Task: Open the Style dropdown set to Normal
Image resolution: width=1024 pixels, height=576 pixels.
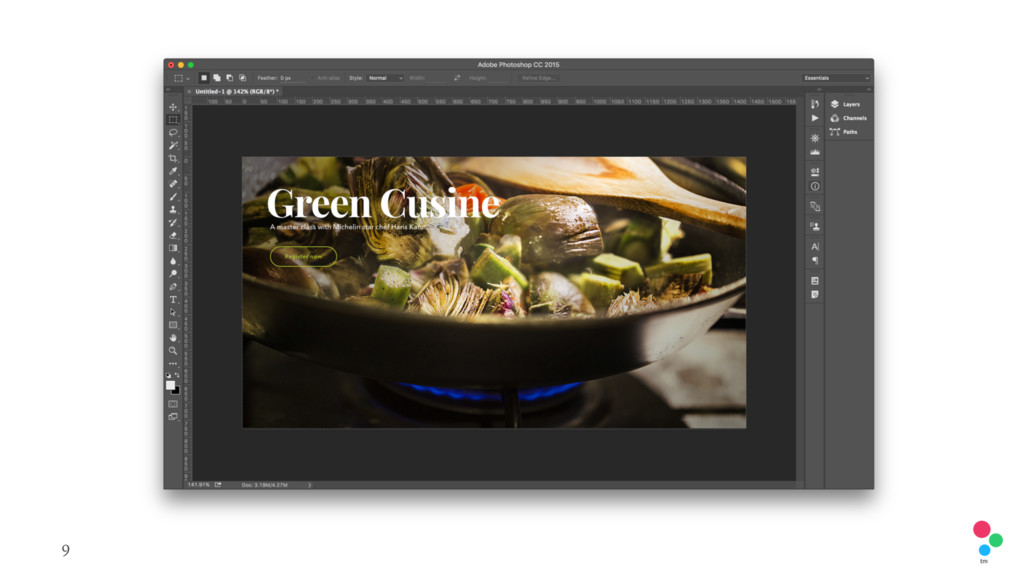Action: point(385,78)
